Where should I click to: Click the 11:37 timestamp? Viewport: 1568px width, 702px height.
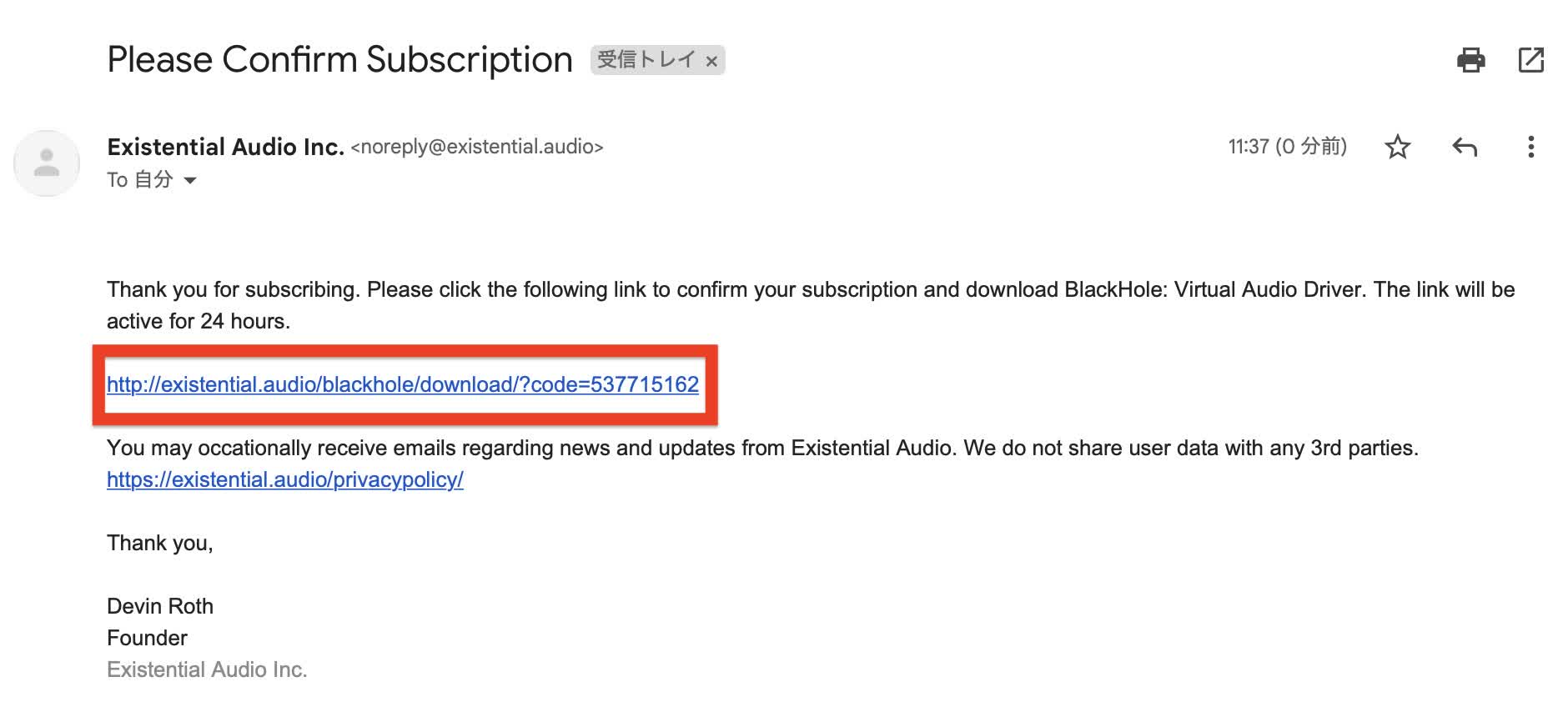[x=1287, y=147]
